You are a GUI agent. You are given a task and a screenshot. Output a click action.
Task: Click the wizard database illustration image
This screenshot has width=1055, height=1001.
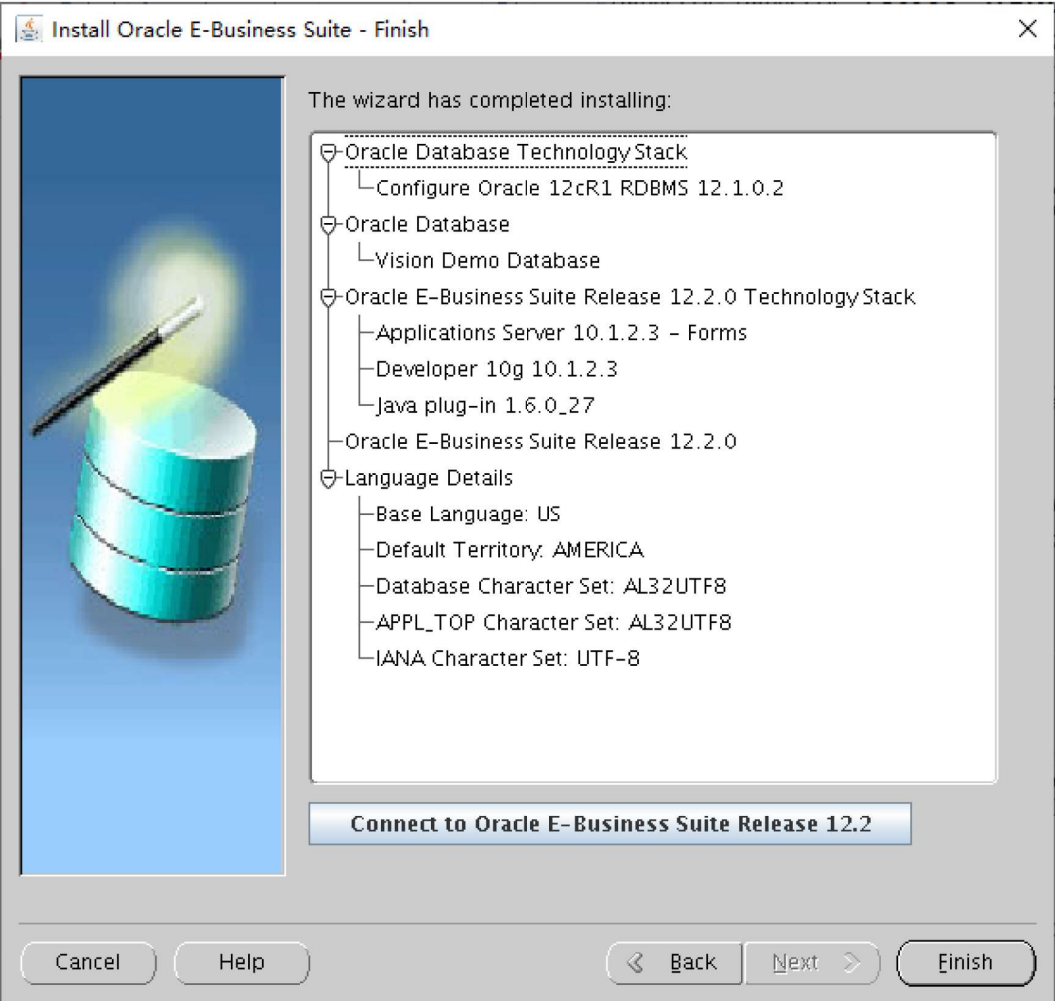point(153,476)
